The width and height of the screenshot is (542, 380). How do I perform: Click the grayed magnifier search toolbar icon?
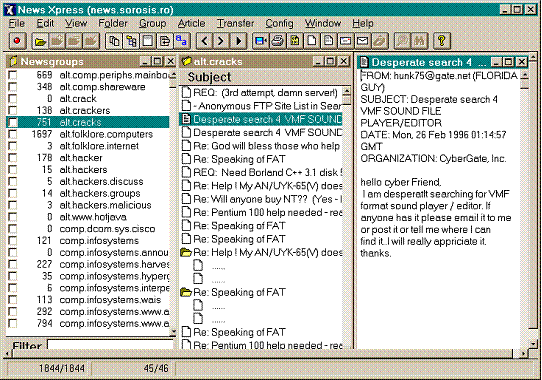402,41
